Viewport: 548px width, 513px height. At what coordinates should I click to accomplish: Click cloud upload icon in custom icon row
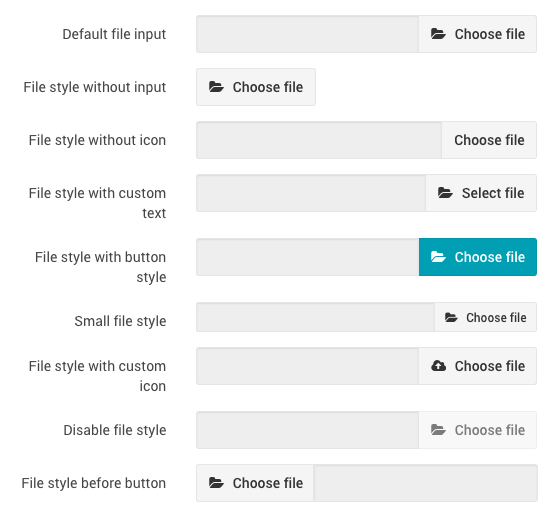[x=438, y=366]
